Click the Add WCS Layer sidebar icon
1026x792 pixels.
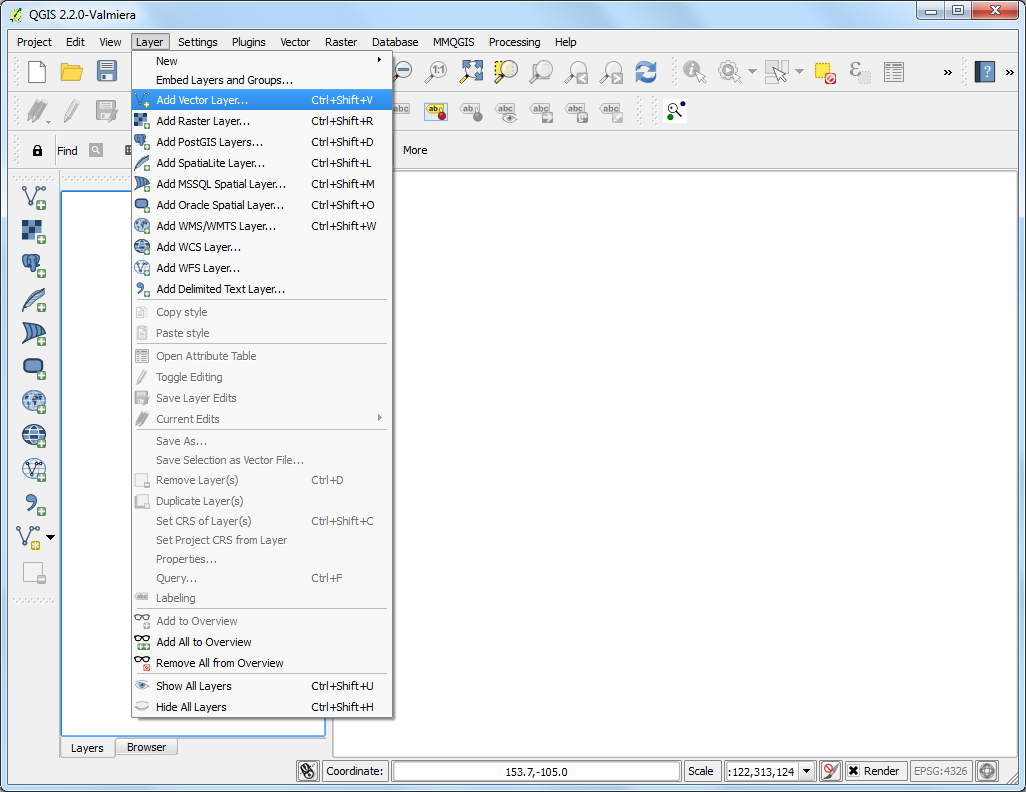(x=33, y=435)
